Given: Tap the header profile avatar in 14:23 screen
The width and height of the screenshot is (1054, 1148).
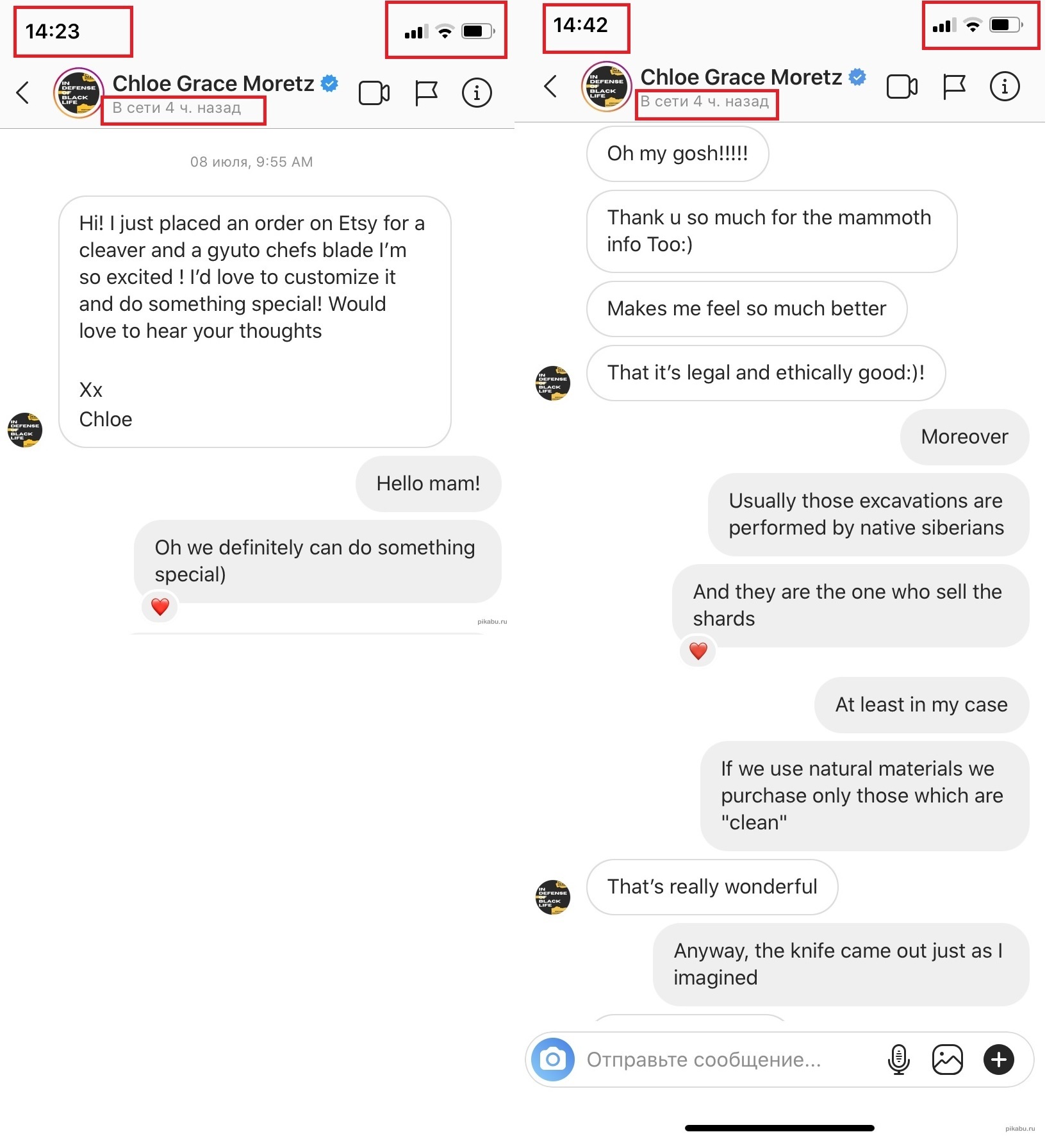Looking at the screenshot, I should [78, 93].
